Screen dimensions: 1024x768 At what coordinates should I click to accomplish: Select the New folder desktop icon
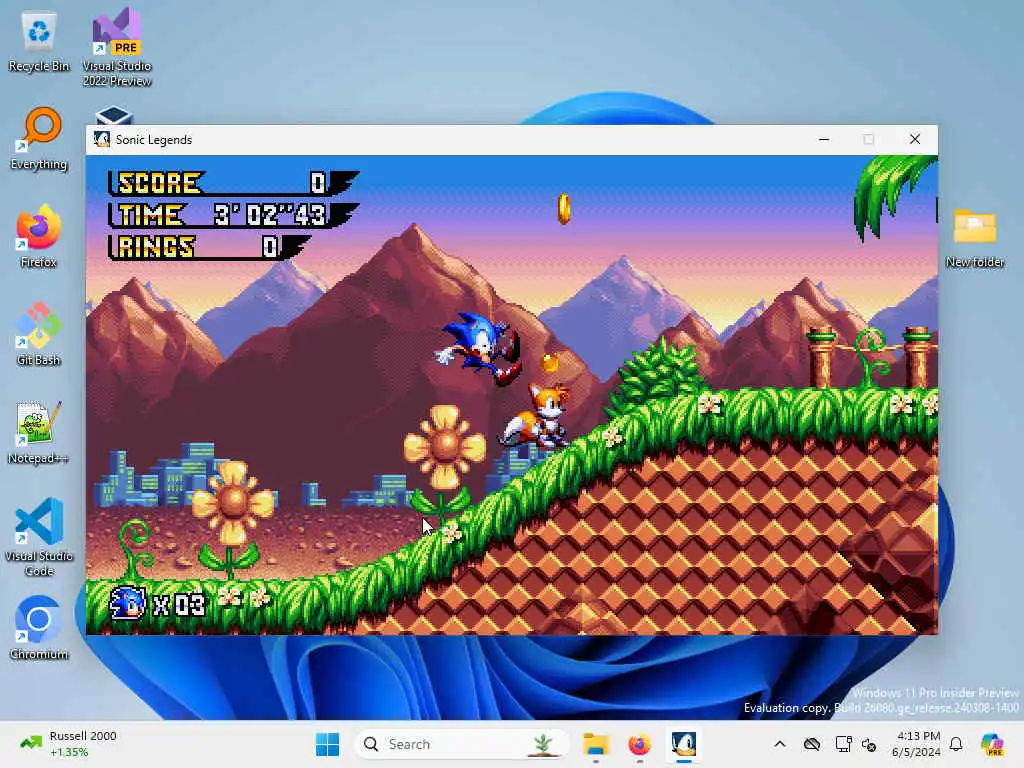974,238
